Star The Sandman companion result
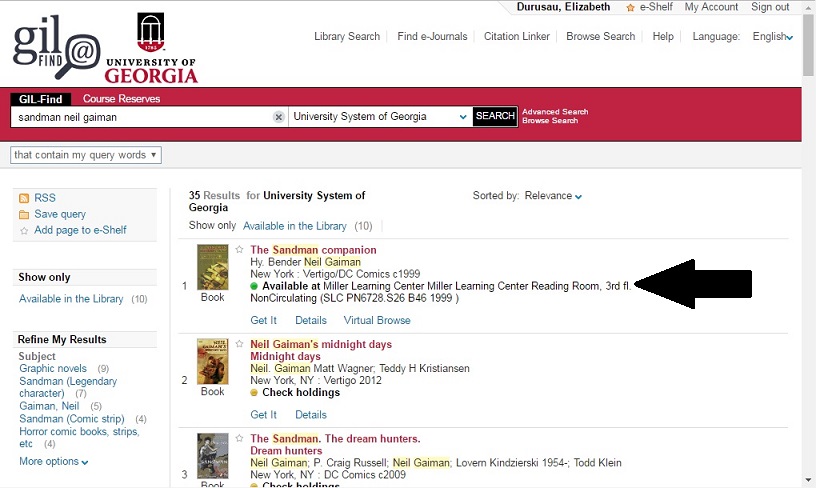 pyautogui.click(x=240, y=250)
